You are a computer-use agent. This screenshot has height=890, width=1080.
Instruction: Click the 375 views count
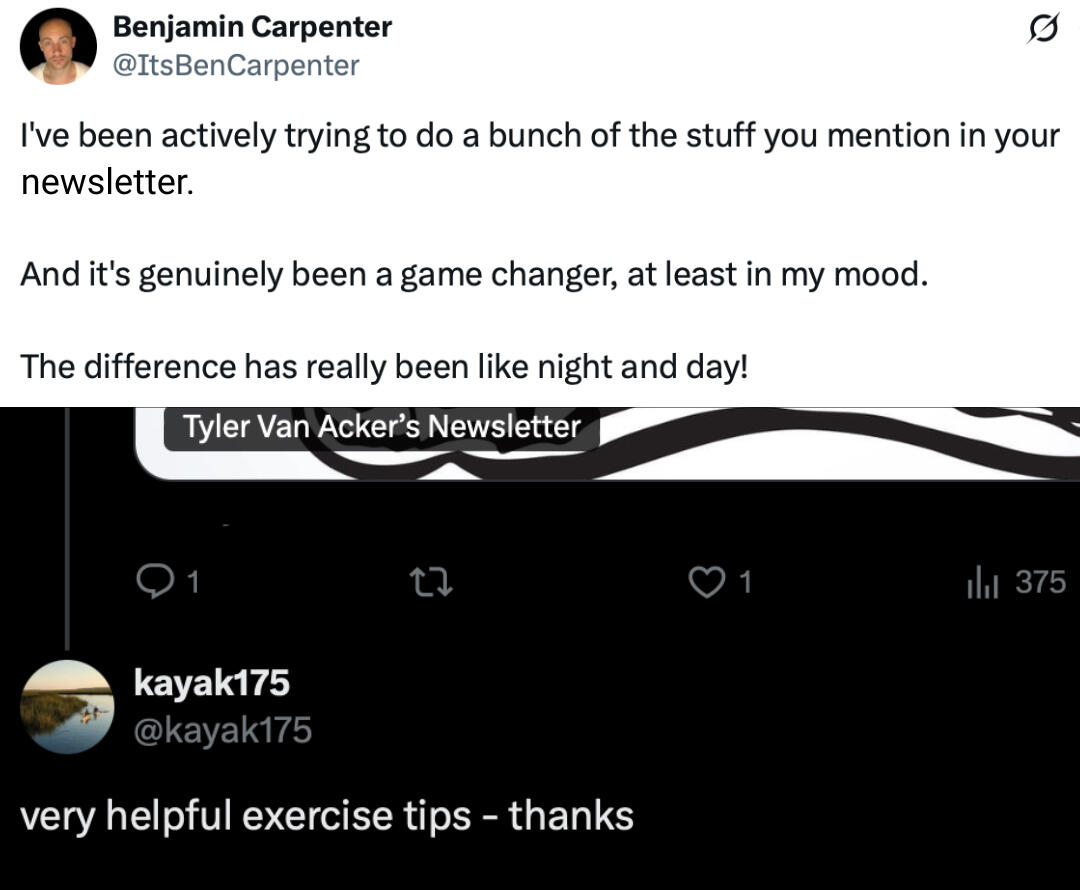coord(1041,582)
